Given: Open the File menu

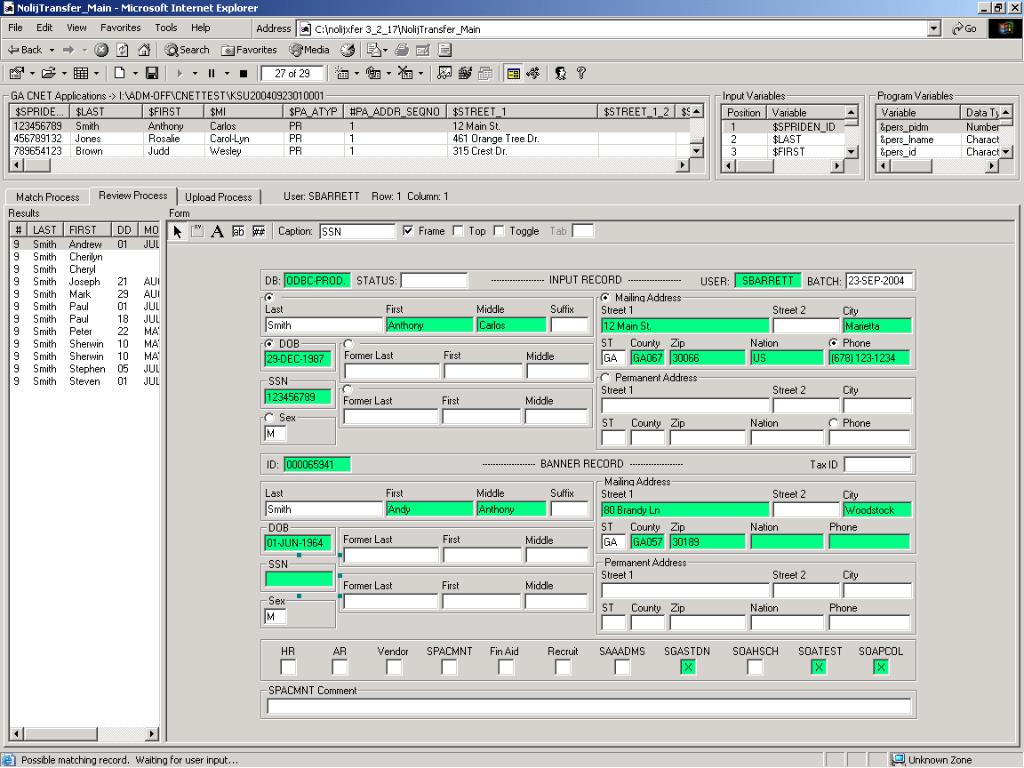Looking at the screenshot, I should pyautogui.click(x=15, y=27).
